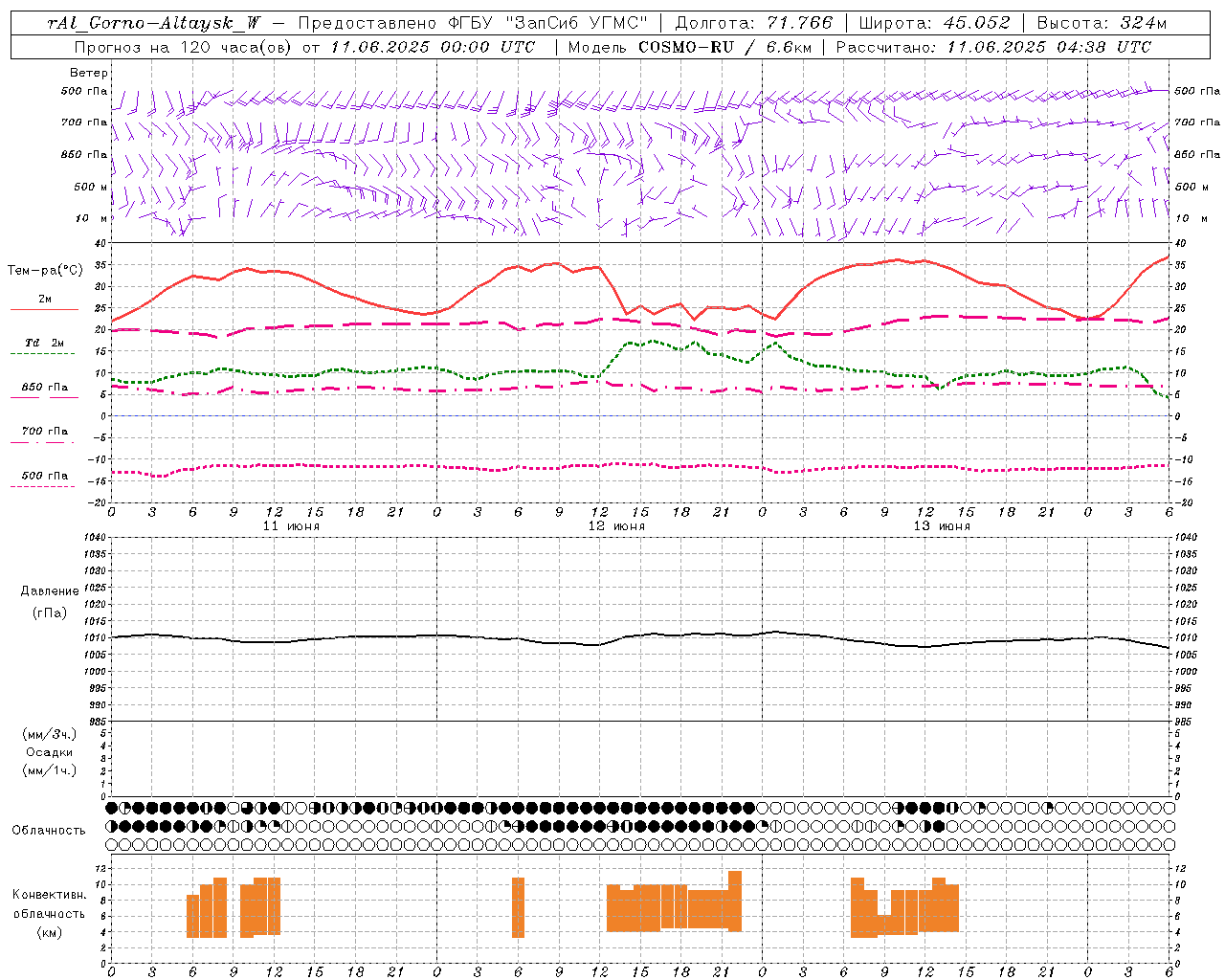
Task: Click the 500 гПа label in temperature legend
Action: (45, 476)
